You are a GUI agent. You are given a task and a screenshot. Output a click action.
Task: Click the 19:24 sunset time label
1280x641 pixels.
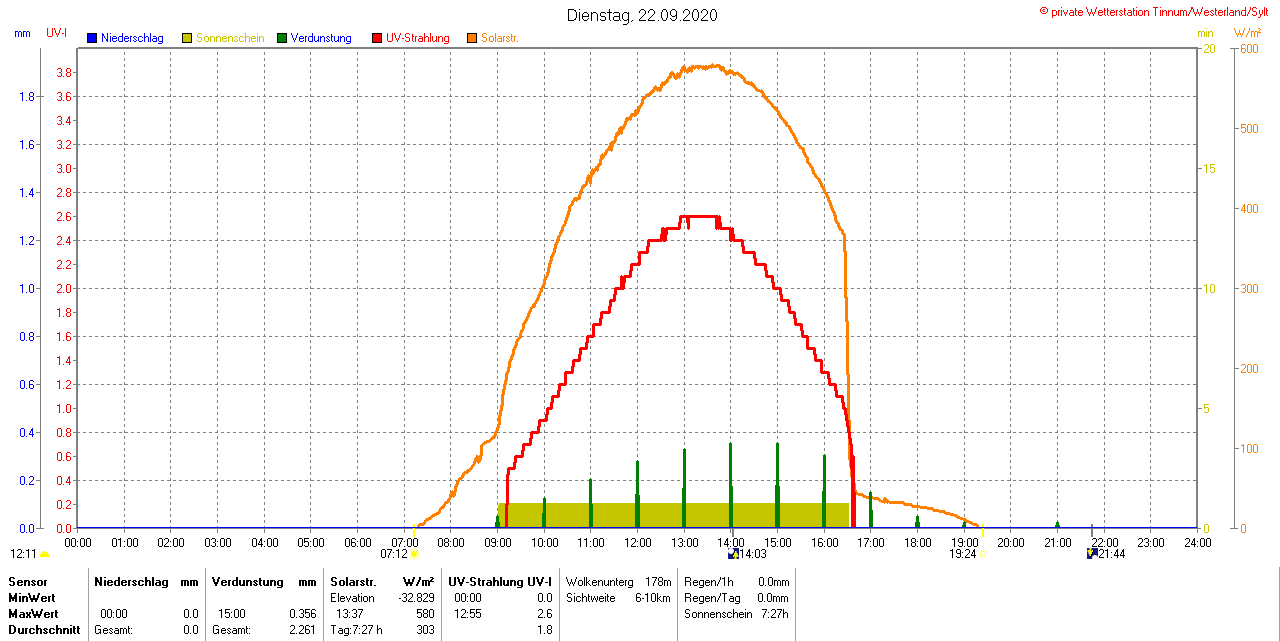pyautogui.click(x=963, y=553)
